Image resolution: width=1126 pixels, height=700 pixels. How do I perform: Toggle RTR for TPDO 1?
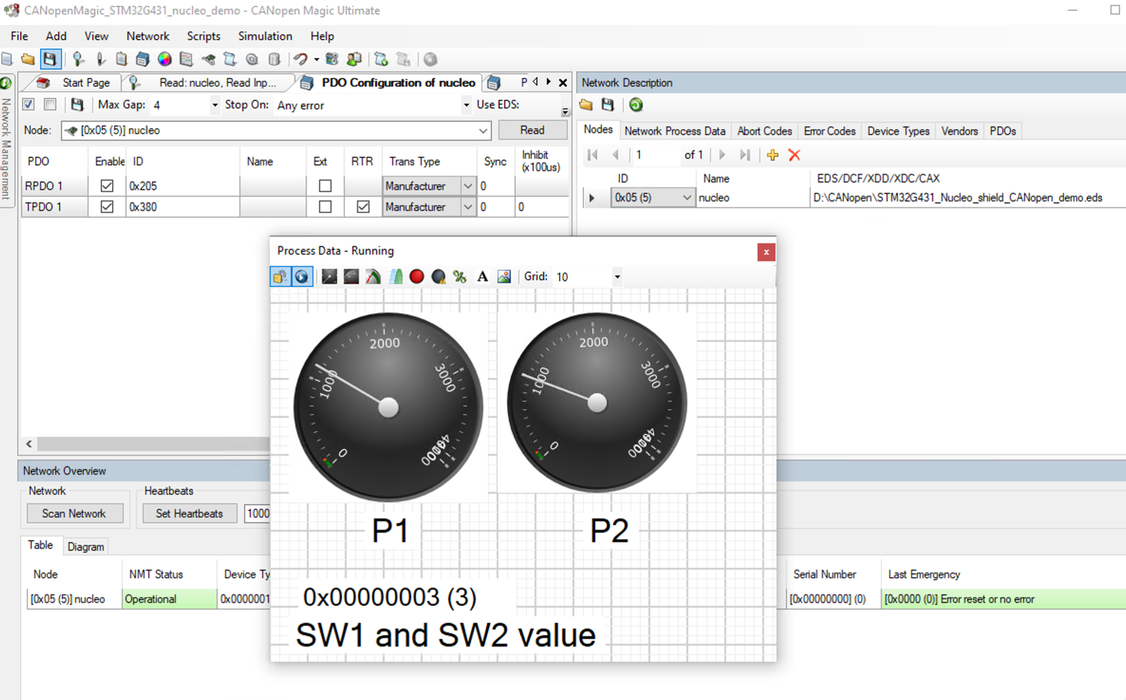pyautogui.click(x=364, y=206)
